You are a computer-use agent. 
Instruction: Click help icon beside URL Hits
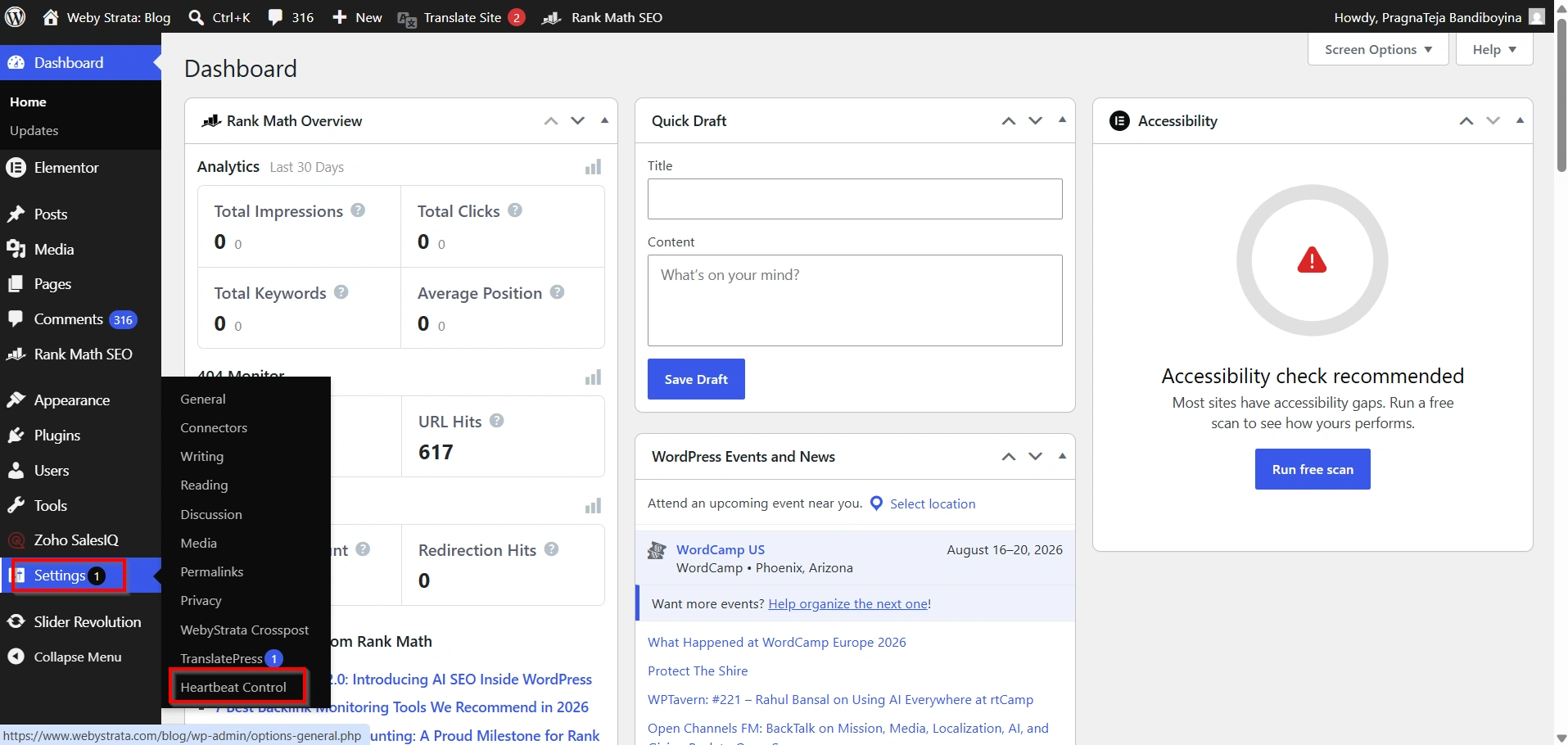(496, 421)
